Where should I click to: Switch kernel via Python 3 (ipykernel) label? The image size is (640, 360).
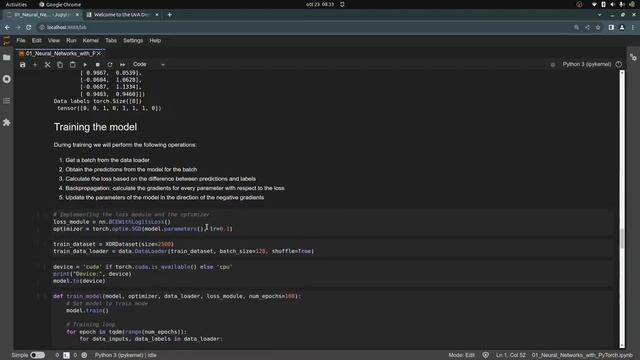(587, 64)
